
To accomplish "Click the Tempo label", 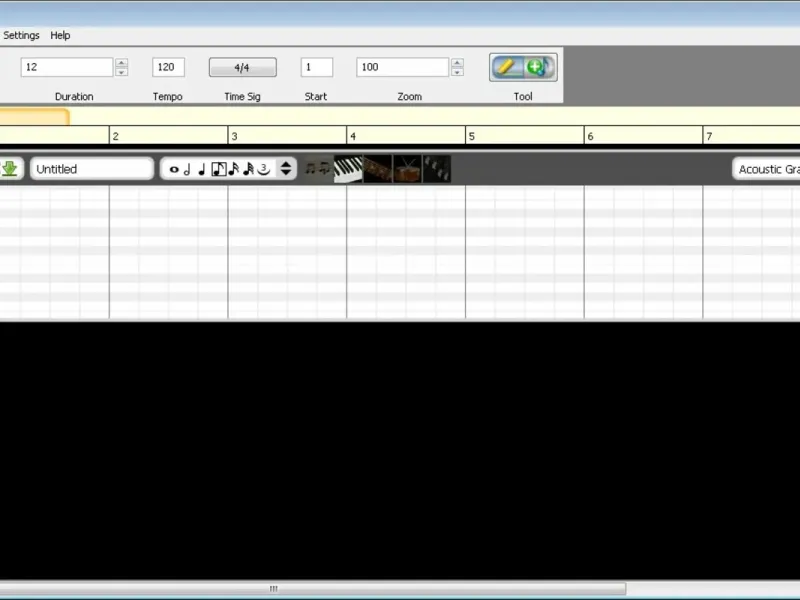I will point(167,96).
